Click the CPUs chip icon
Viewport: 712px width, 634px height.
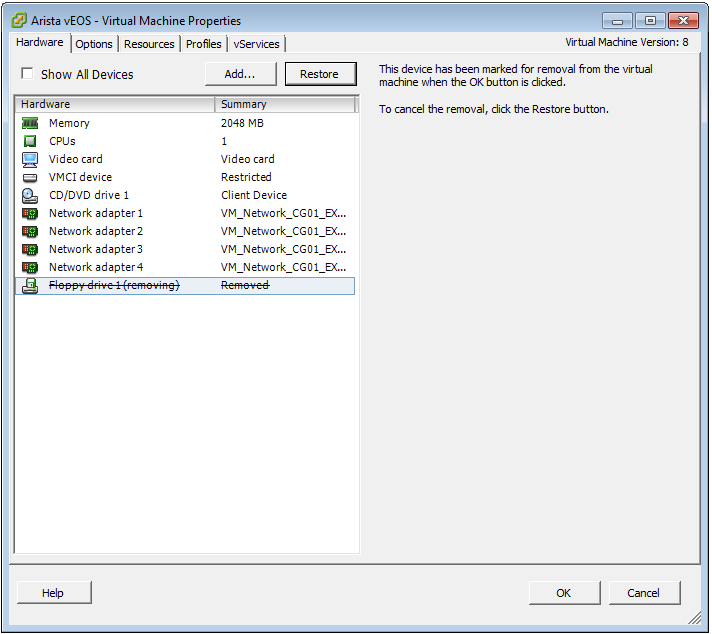(x=30, y=141)
